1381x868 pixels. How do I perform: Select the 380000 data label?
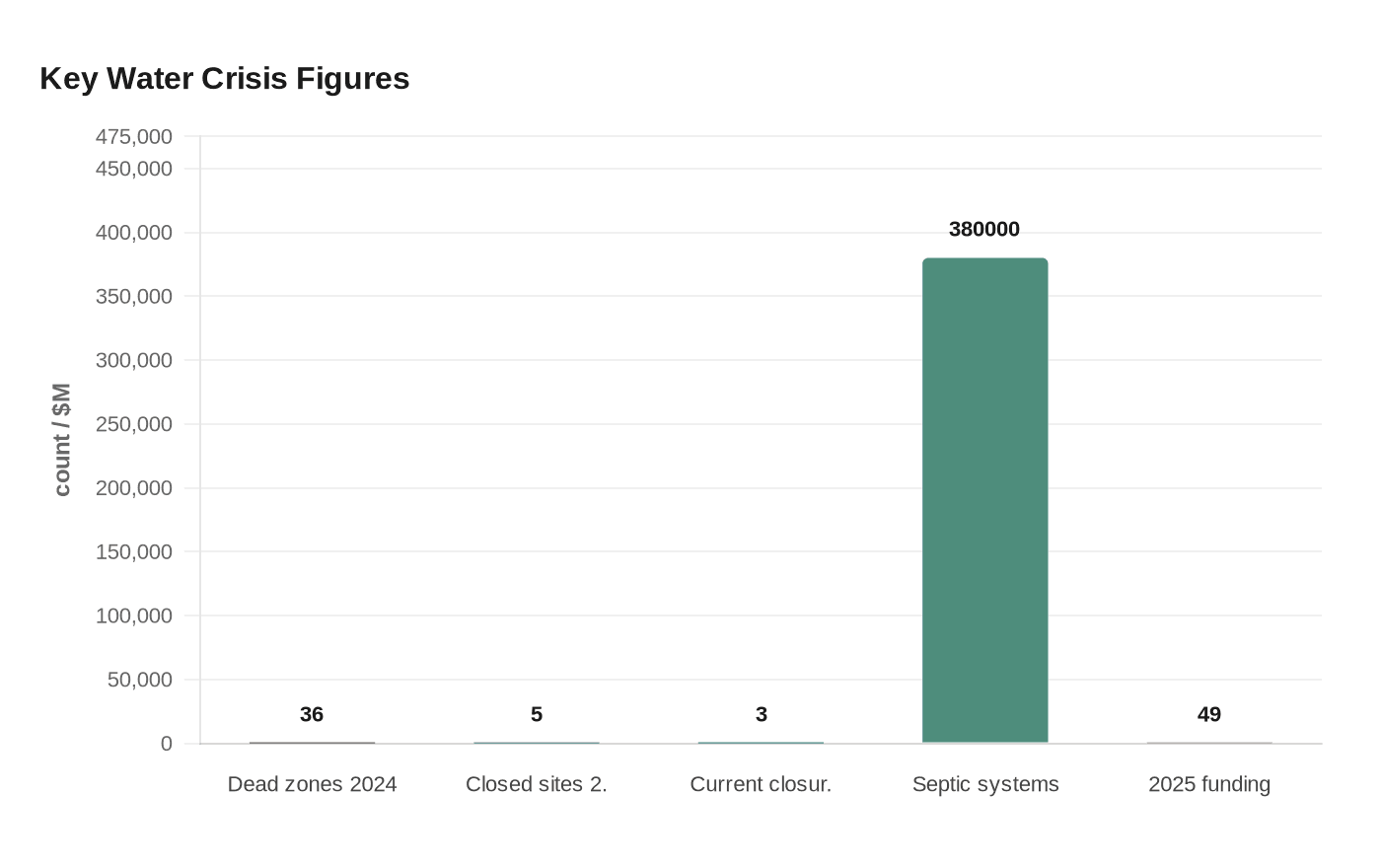(983, 230)
